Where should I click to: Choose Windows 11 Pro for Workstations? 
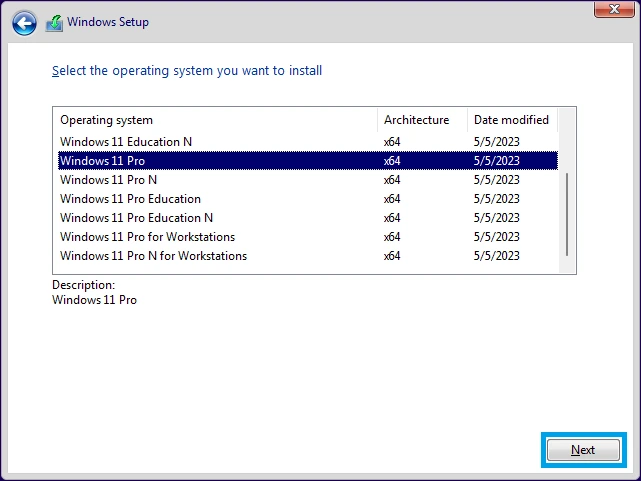147,237
